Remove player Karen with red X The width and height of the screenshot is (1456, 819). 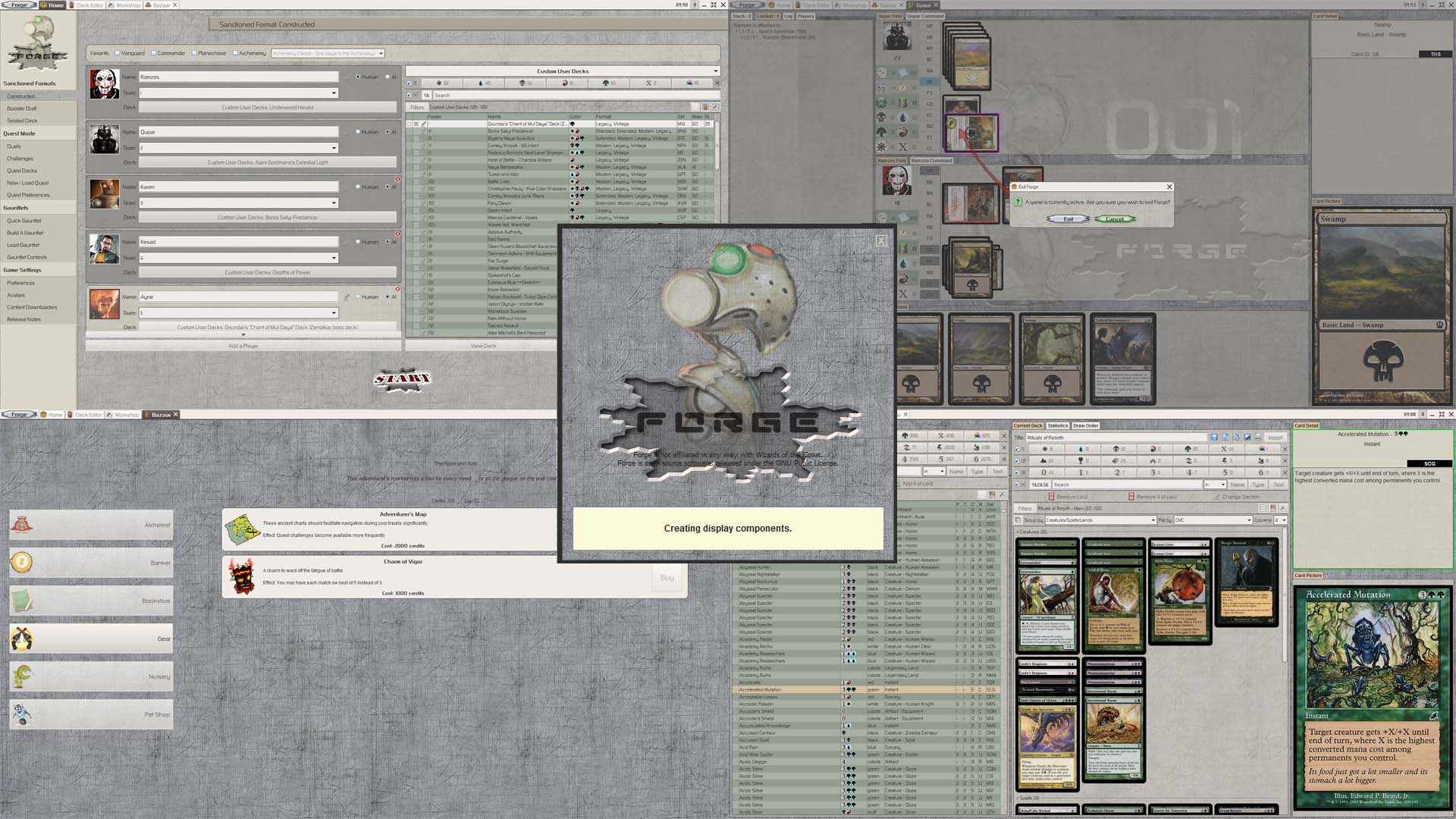[x=397, y=180]
